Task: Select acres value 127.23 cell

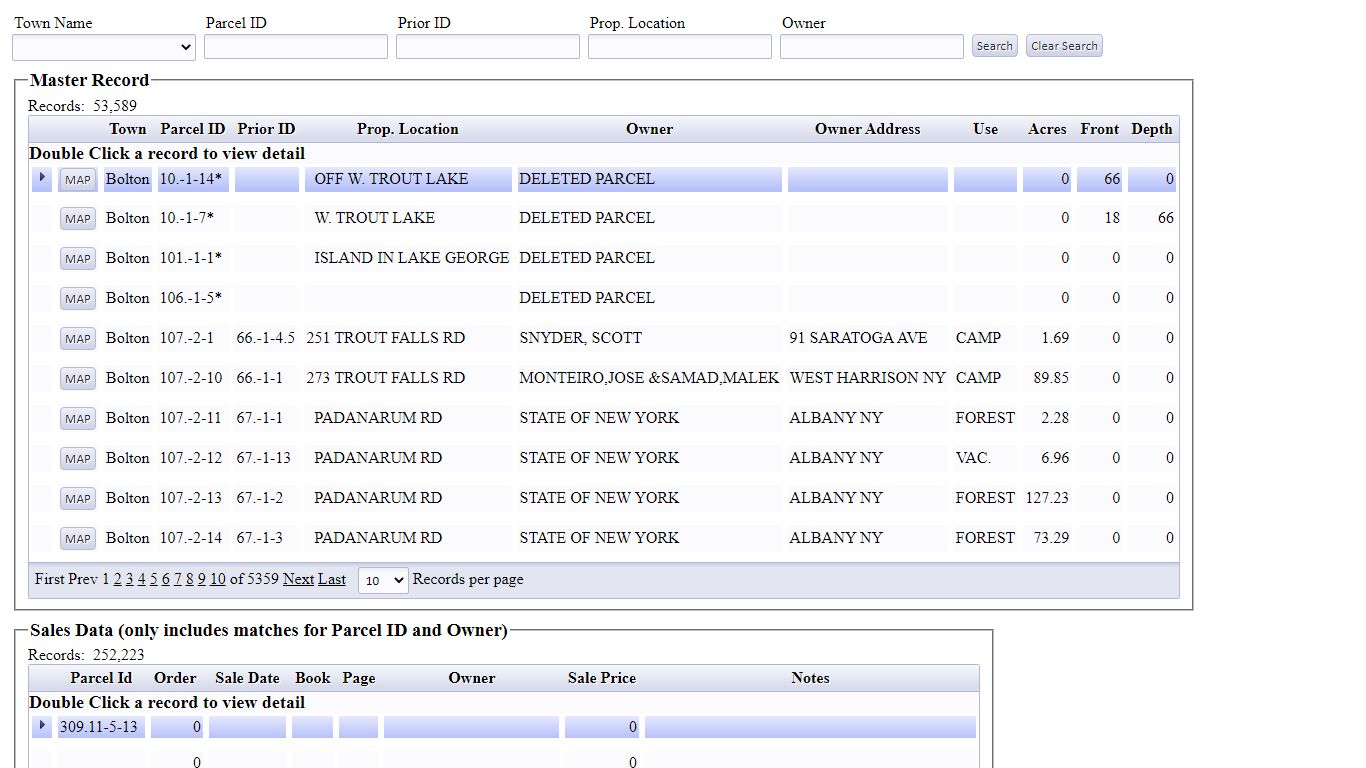Action: [1047, 498]
